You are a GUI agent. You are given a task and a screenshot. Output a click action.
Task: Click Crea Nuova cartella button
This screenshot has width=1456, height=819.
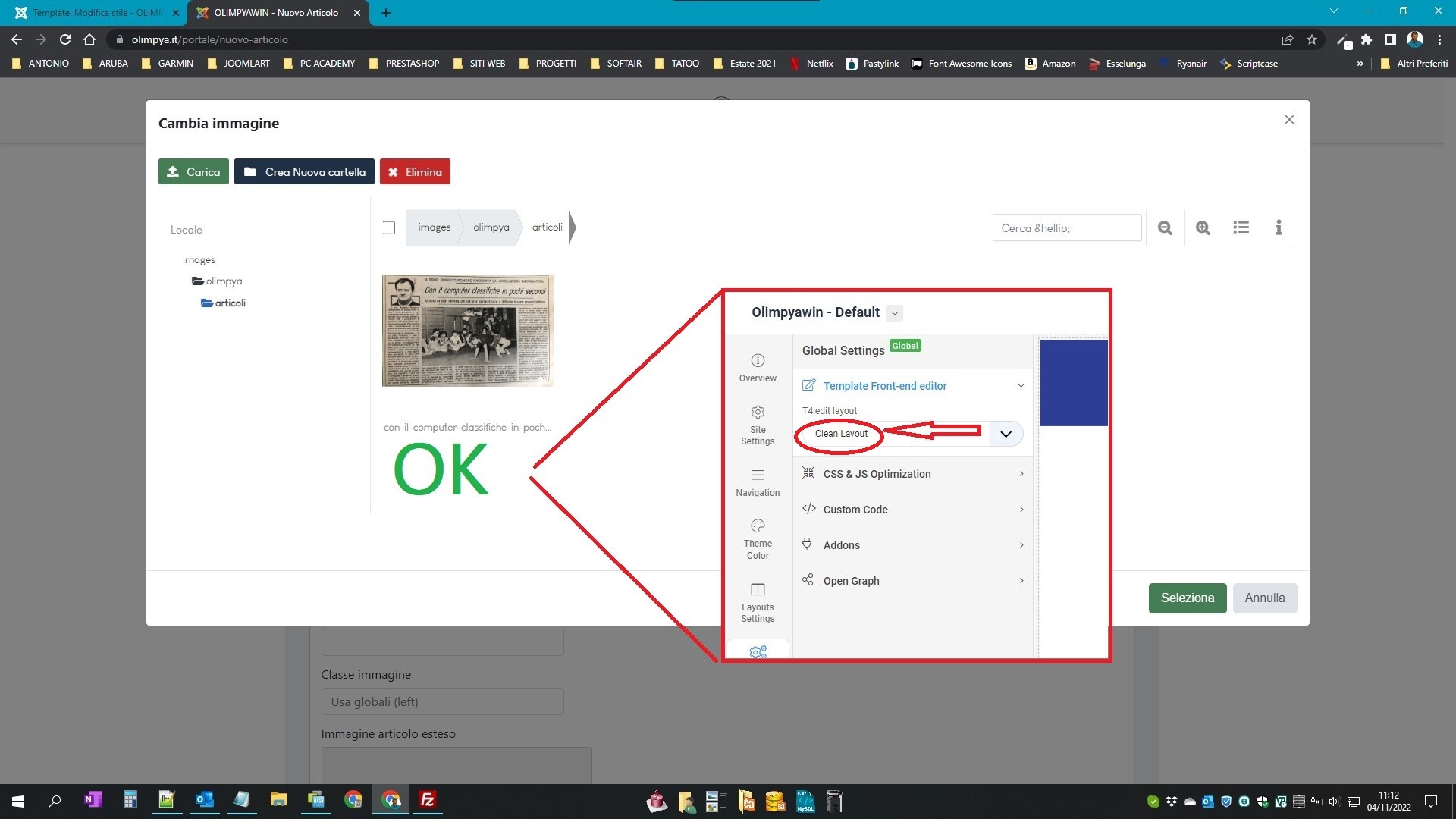click(x=304, y=171)
